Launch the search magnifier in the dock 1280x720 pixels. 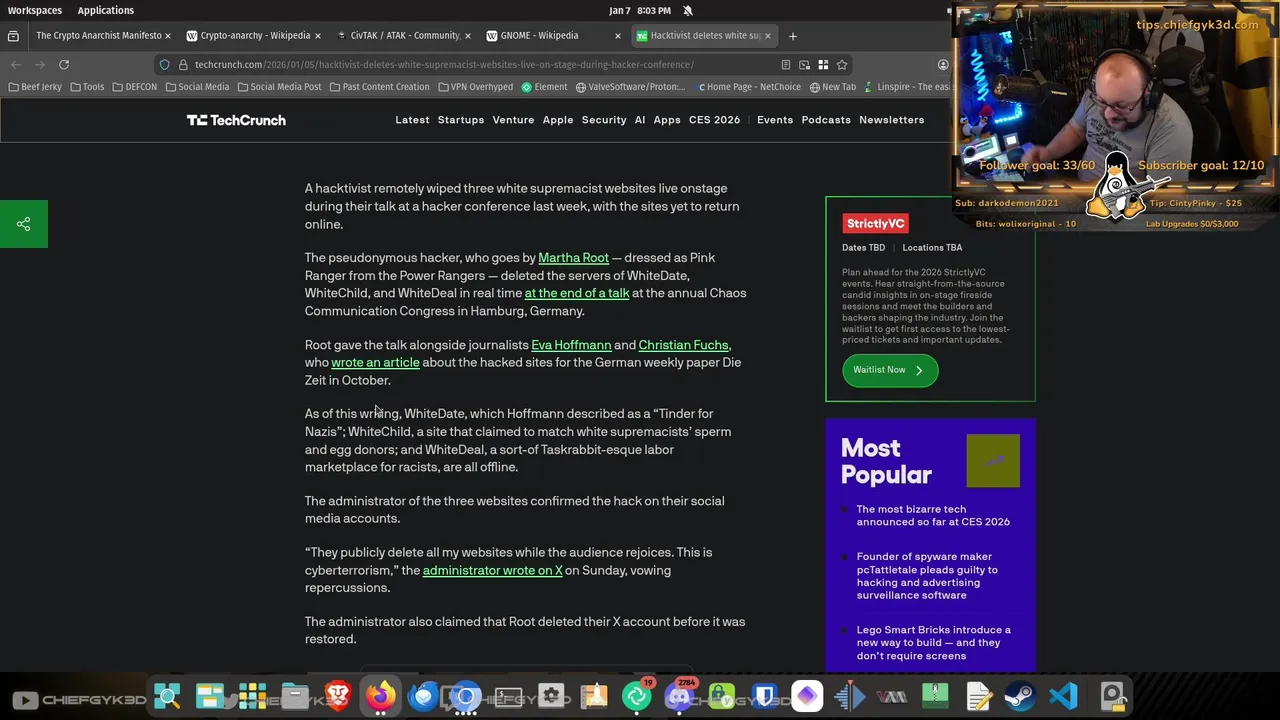point(168,696)
